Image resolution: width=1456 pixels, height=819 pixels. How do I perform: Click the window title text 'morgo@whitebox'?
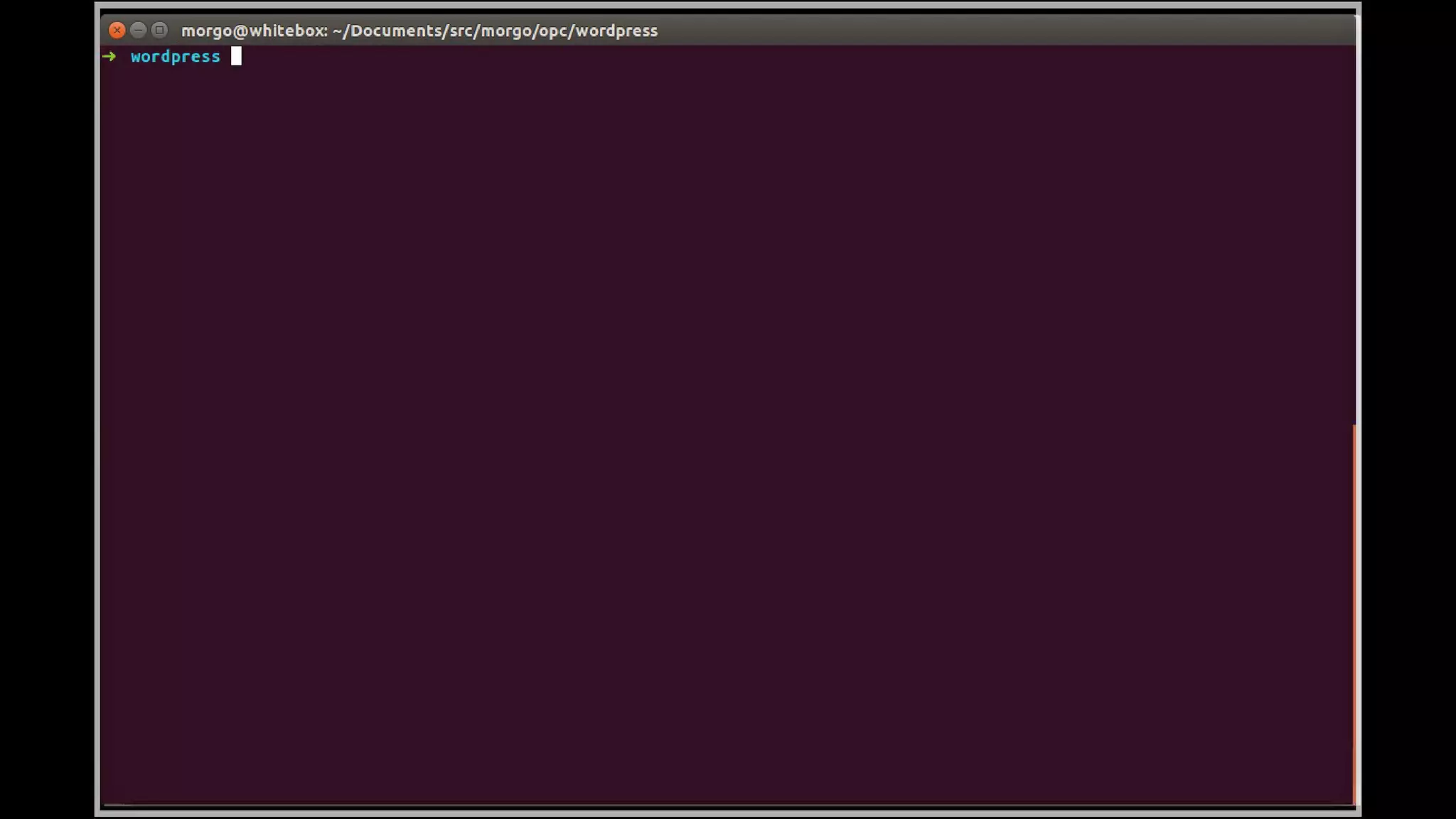(x=254, y=31)
